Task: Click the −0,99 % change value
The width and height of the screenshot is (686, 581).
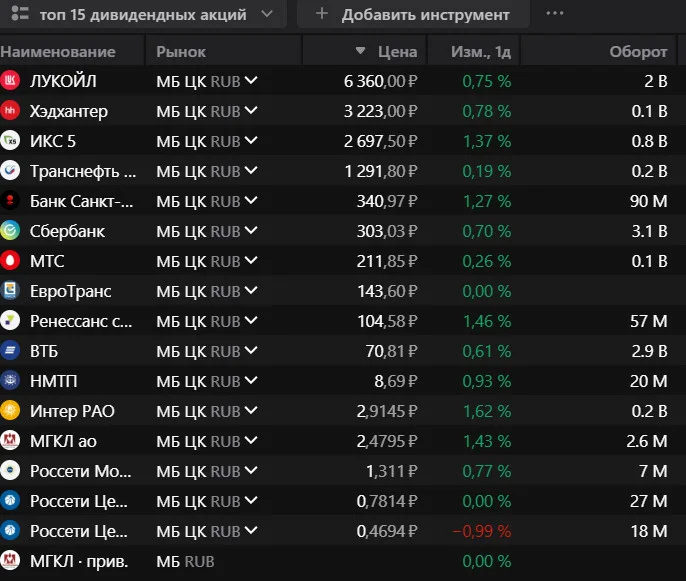Action: click(482, 531)
